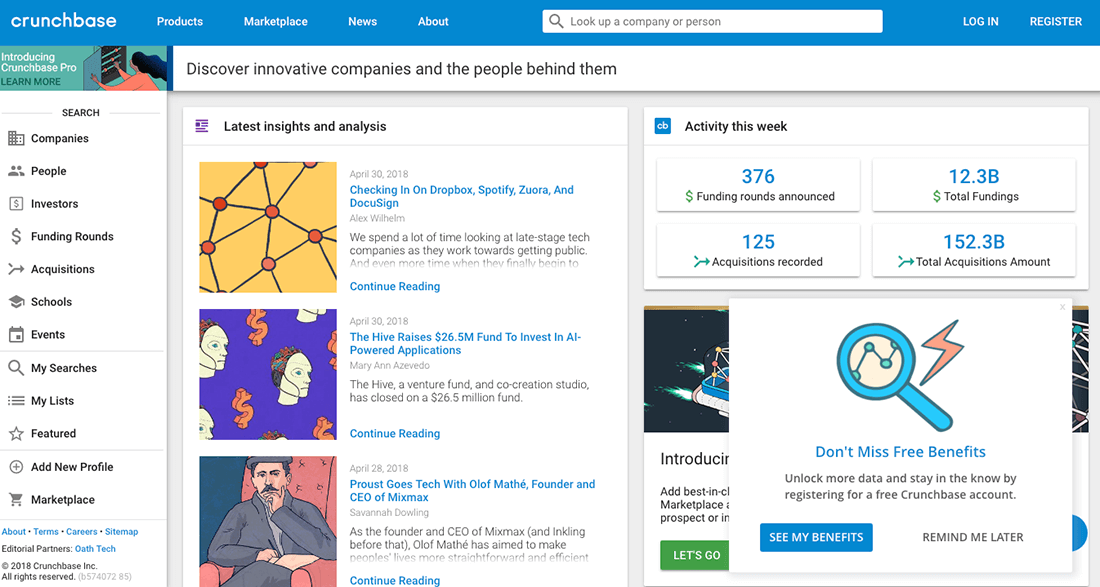Open the Dropbox, Spotify, Zuora, DocuSign article title
The height and width of the screenshot is (587, 1100).
[462, 196]
